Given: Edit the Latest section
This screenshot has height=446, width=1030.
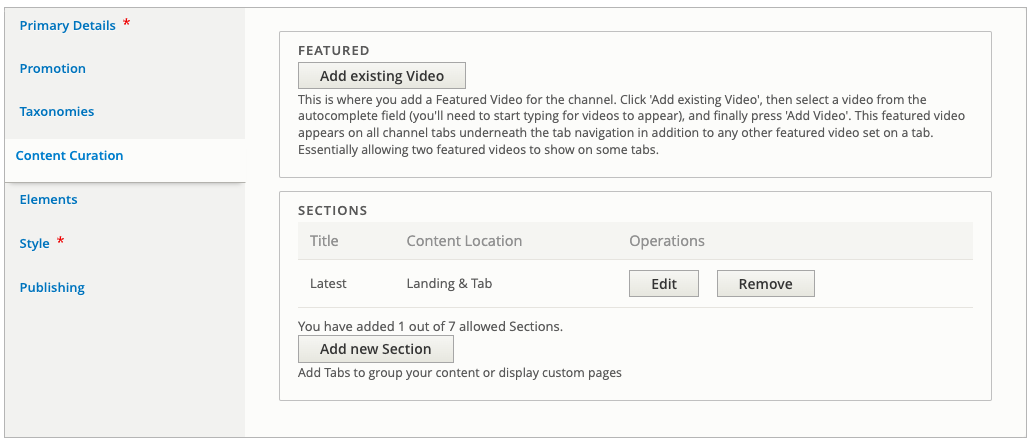Looking at the screenshot, I should (x=663, y=284).
